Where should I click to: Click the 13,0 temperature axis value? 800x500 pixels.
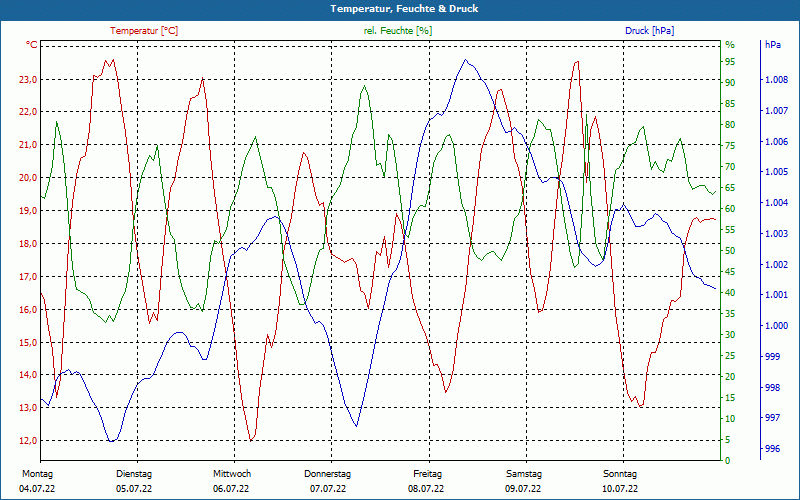tap(28, 408)
